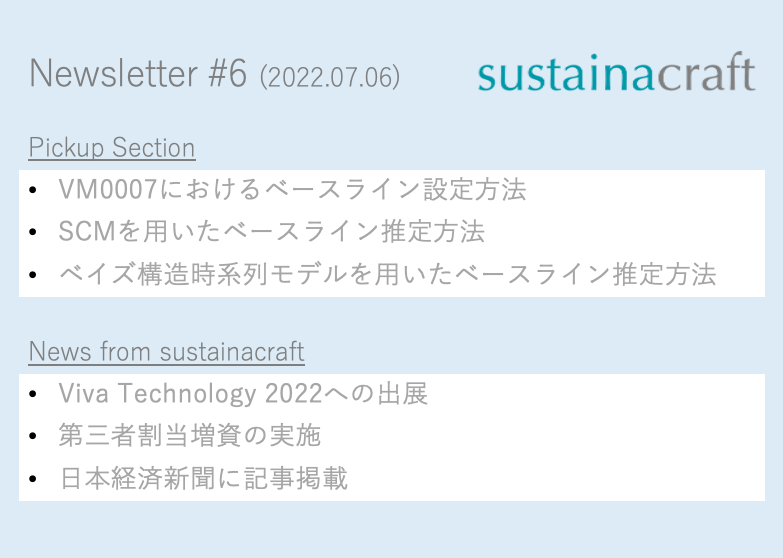Open 日本経済新聞に記事掲載 news item
Viewport: 783px width, 558px height.
pos(203,478)
